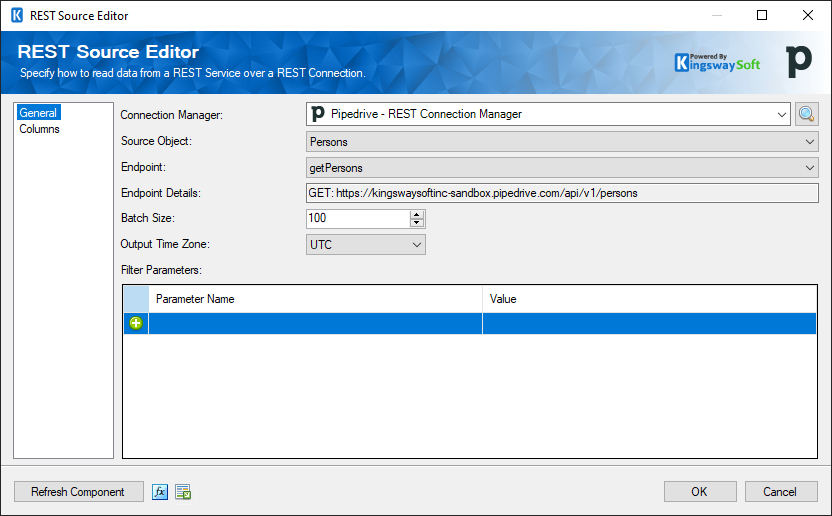Switch to the Columns page
This screenshot has height=516, width=832.
[39, 129]
